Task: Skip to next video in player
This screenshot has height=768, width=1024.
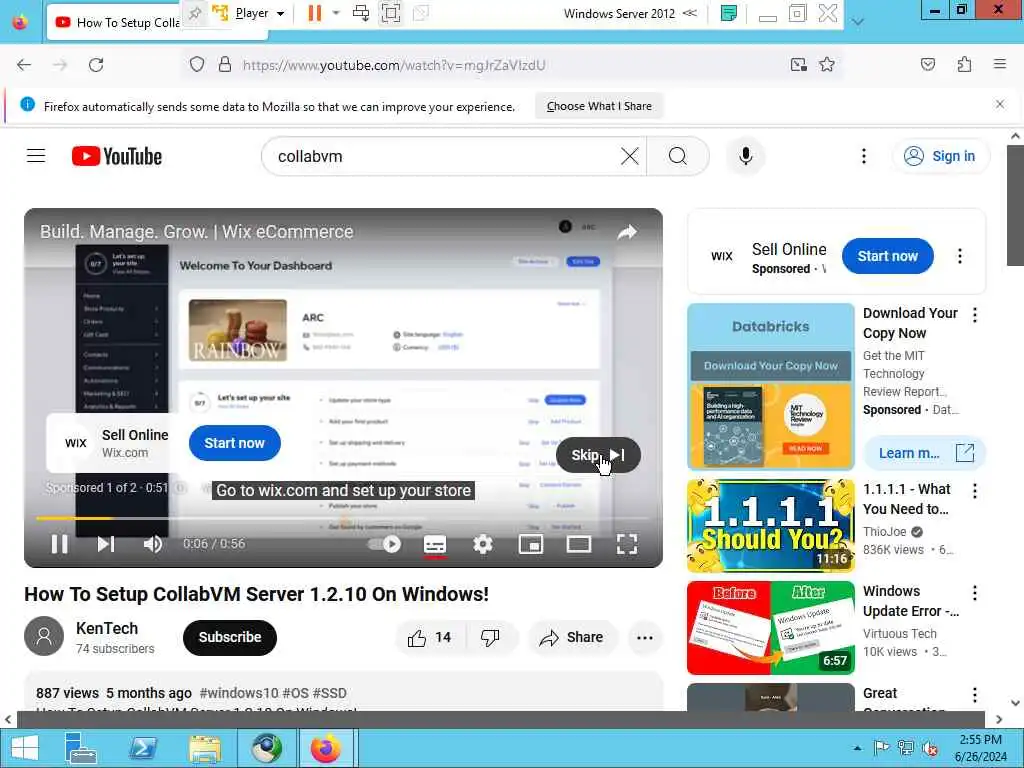Action: click(106, 544)
